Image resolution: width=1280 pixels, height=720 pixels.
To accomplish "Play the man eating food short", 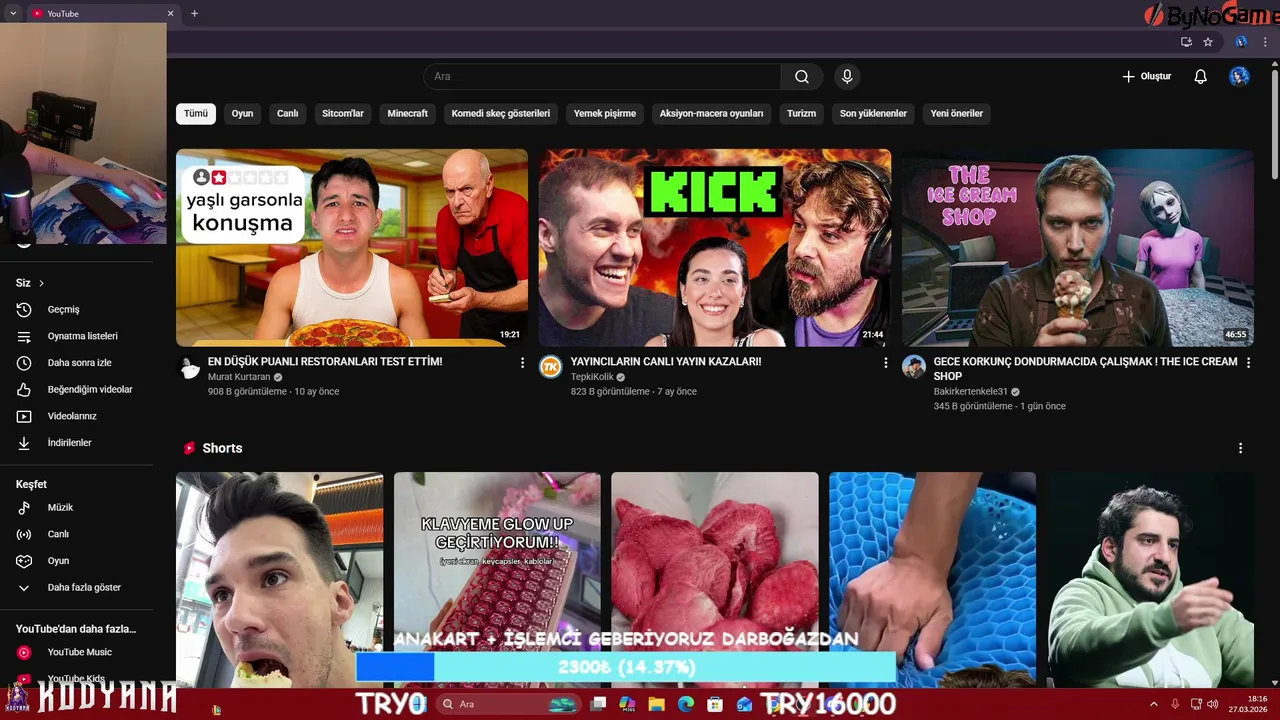I will pos(279,580).
